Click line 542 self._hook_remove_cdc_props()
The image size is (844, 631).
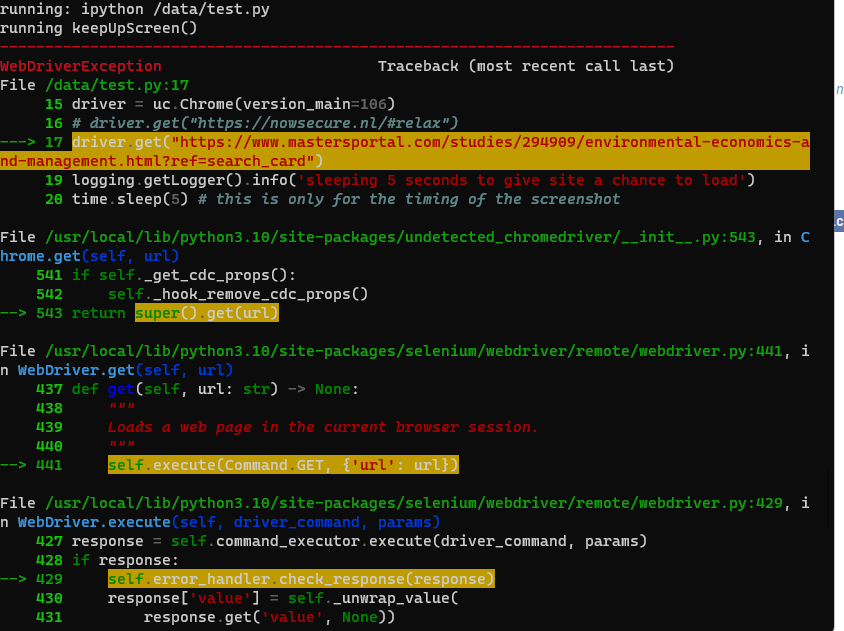[x=202, y=294]
